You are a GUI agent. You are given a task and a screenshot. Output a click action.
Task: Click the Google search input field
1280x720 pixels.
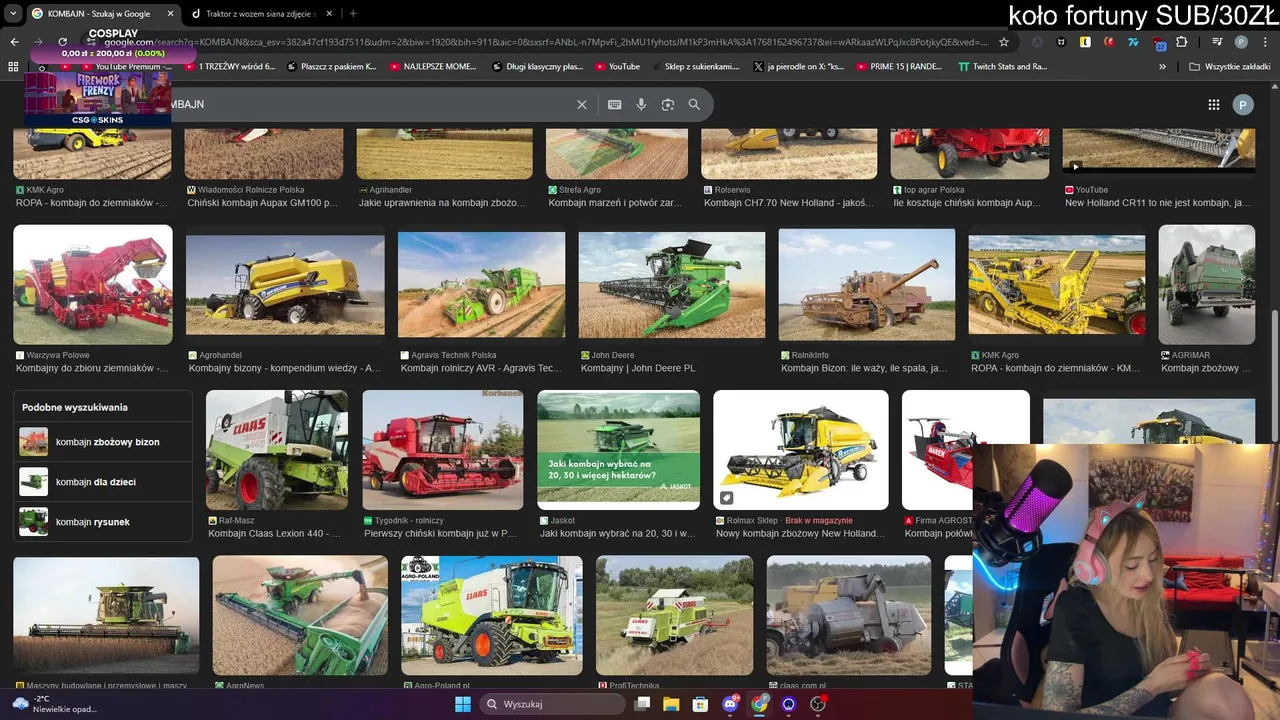coord(370,105)
